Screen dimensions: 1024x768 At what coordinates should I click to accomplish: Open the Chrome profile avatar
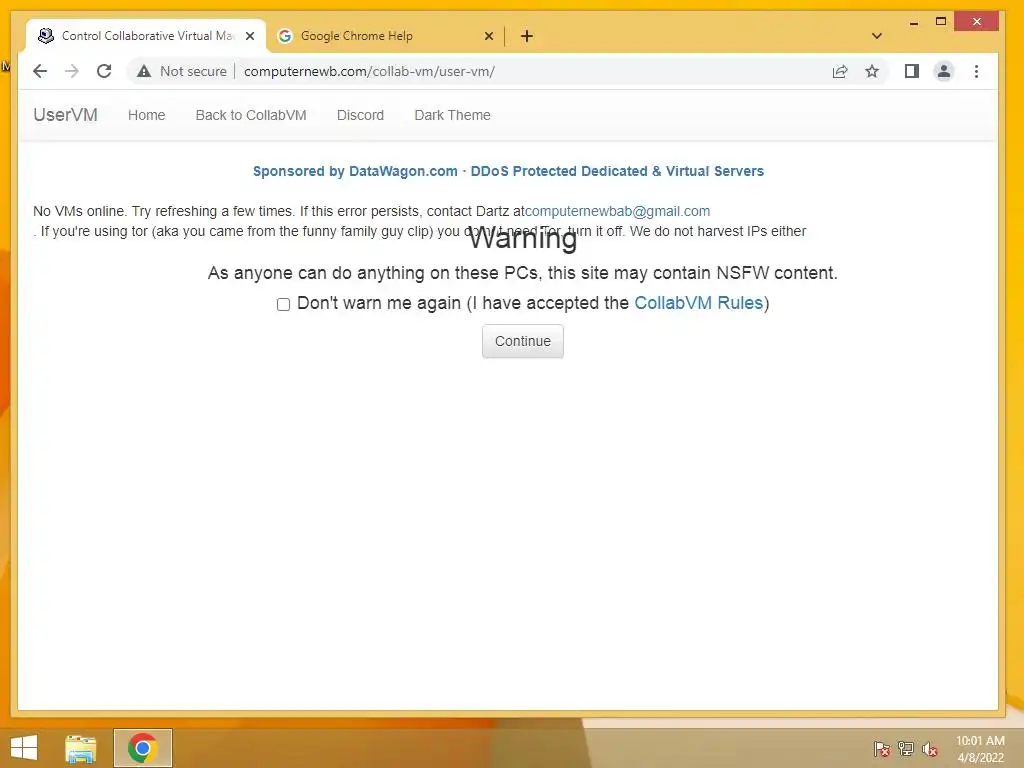coord(944,71)
